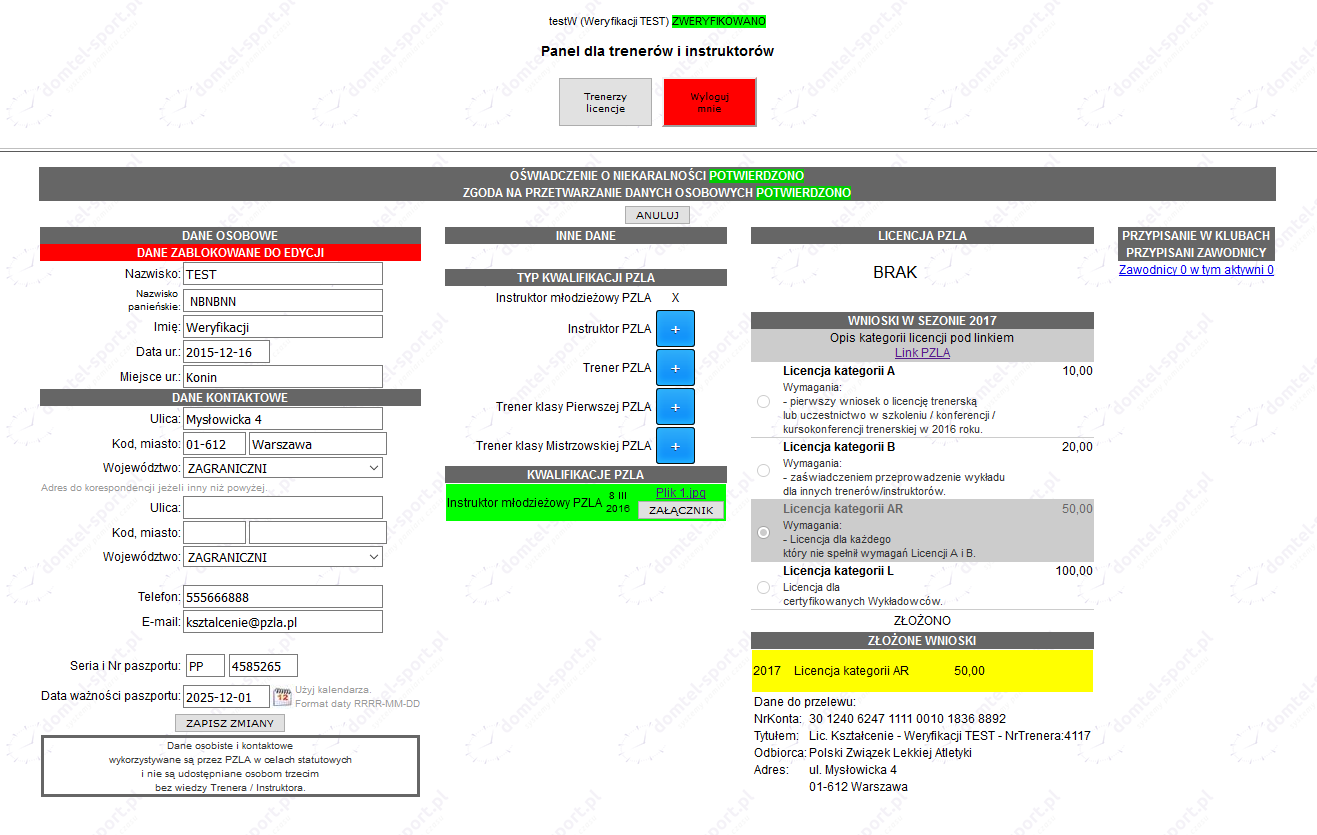Open Zawodnicy 0 w tym aktywni 0 link
This screenshot has width=1317, height=835.
pyautogui.click(x=1196, y=270)
